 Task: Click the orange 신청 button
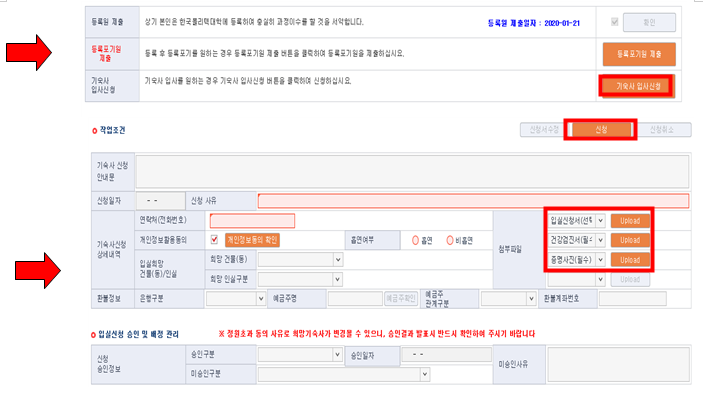[x=601, y=130]
